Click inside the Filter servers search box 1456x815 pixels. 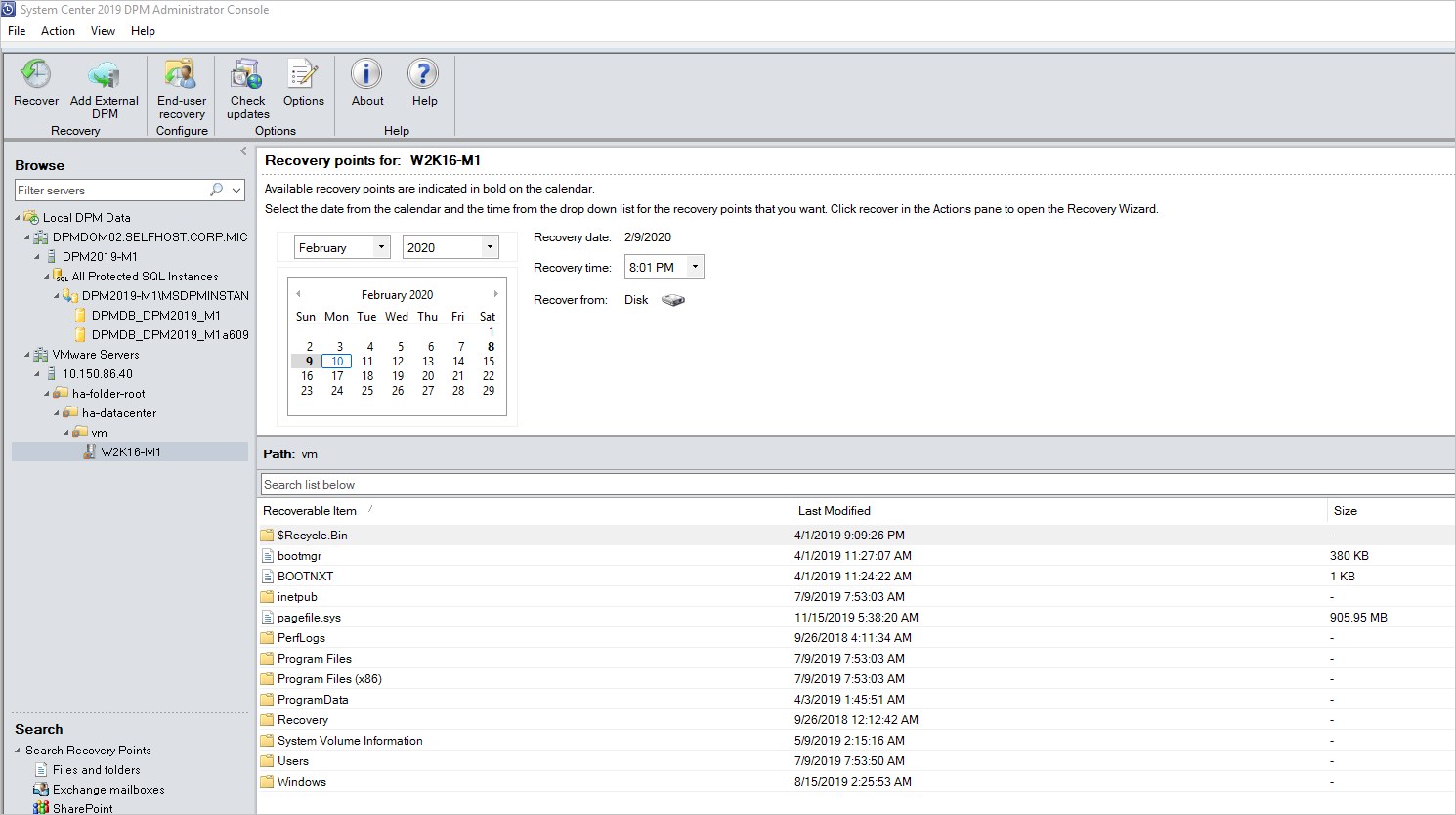(x=117, y=190)
